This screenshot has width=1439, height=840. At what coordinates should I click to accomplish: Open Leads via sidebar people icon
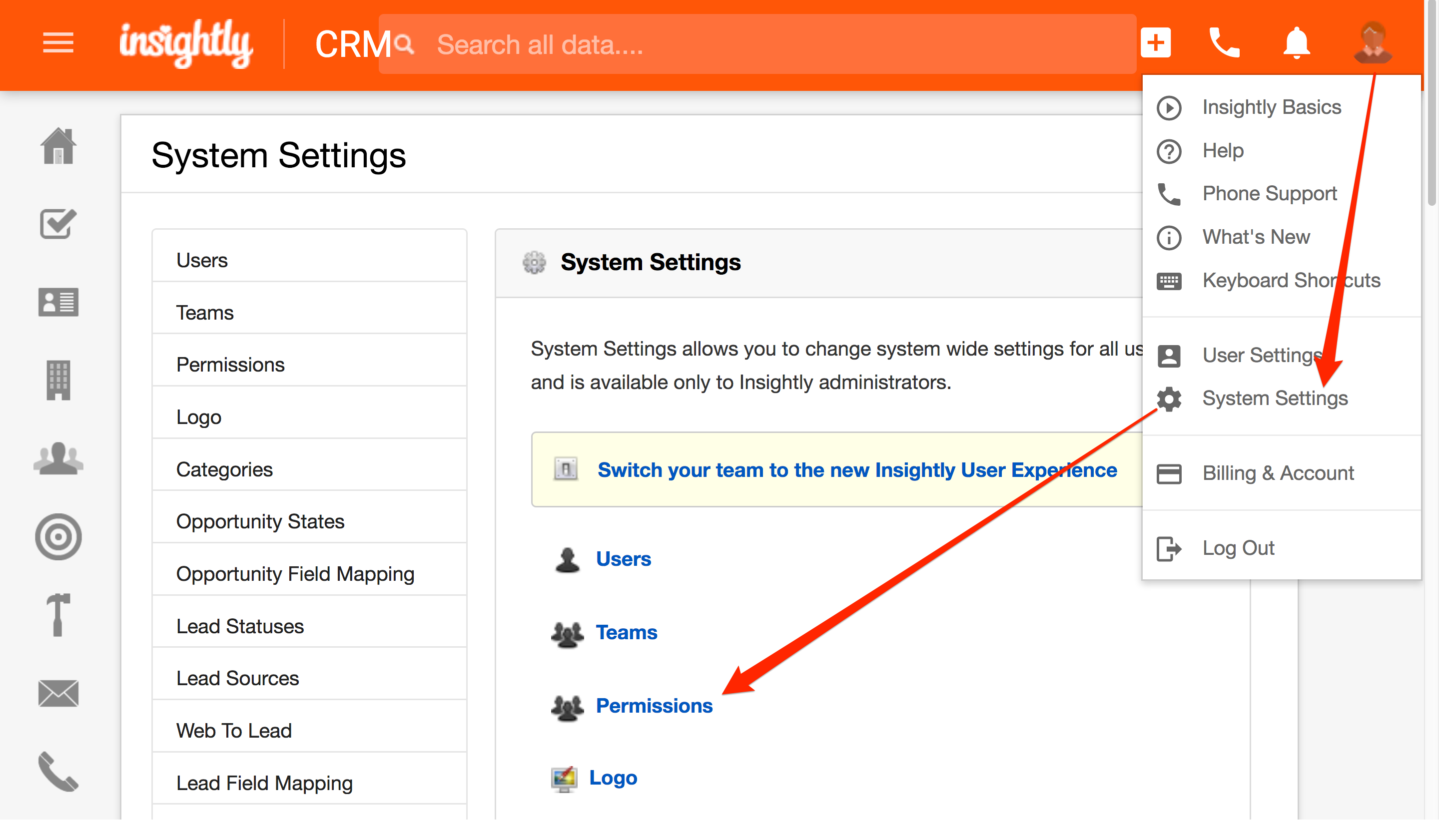[x=58, y=458]
